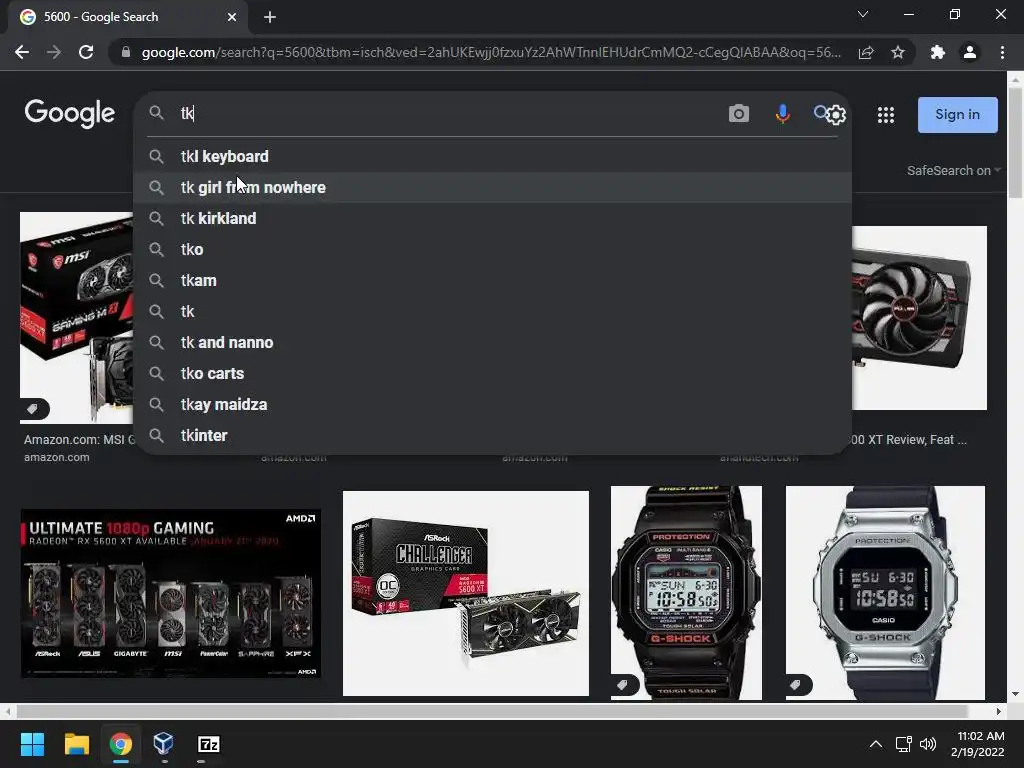Screen dimensions: 1024x768
Task: Select suggestion tkl keyboard
Action: pyautogui.click(x=492, y=157)
